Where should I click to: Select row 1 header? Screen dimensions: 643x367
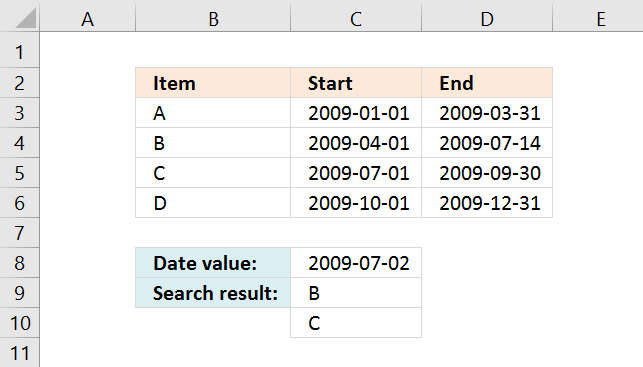20,50
